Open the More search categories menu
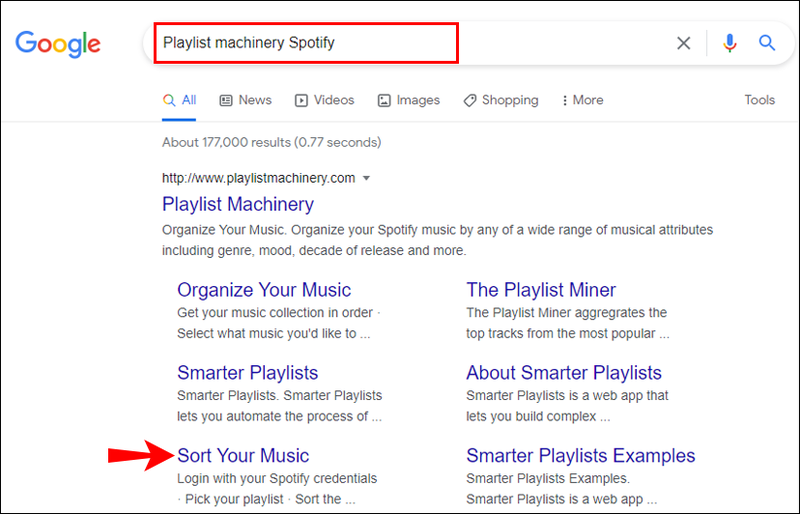 pos(583,100)
